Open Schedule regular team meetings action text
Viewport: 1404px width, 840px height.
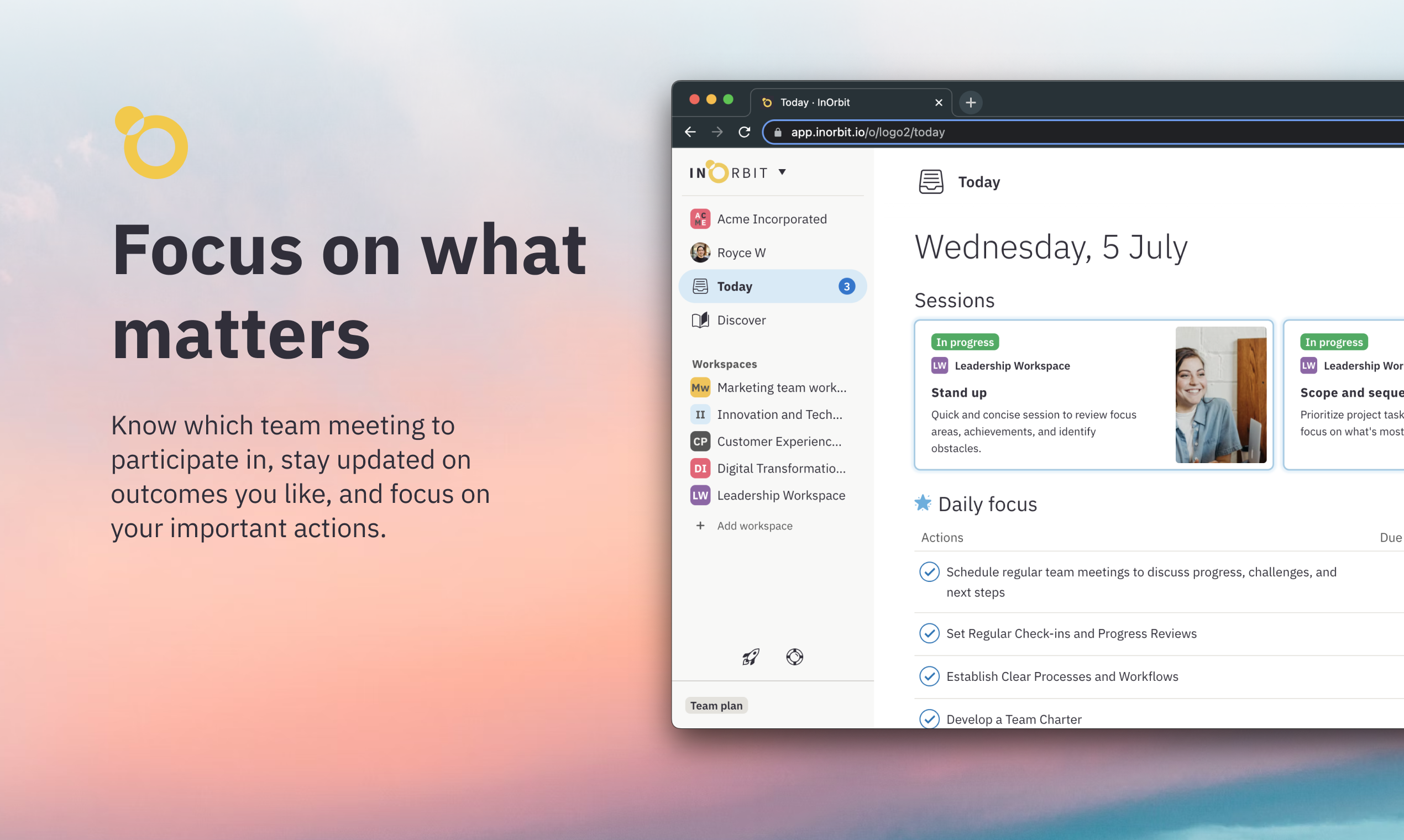(x=1141, y=582)
